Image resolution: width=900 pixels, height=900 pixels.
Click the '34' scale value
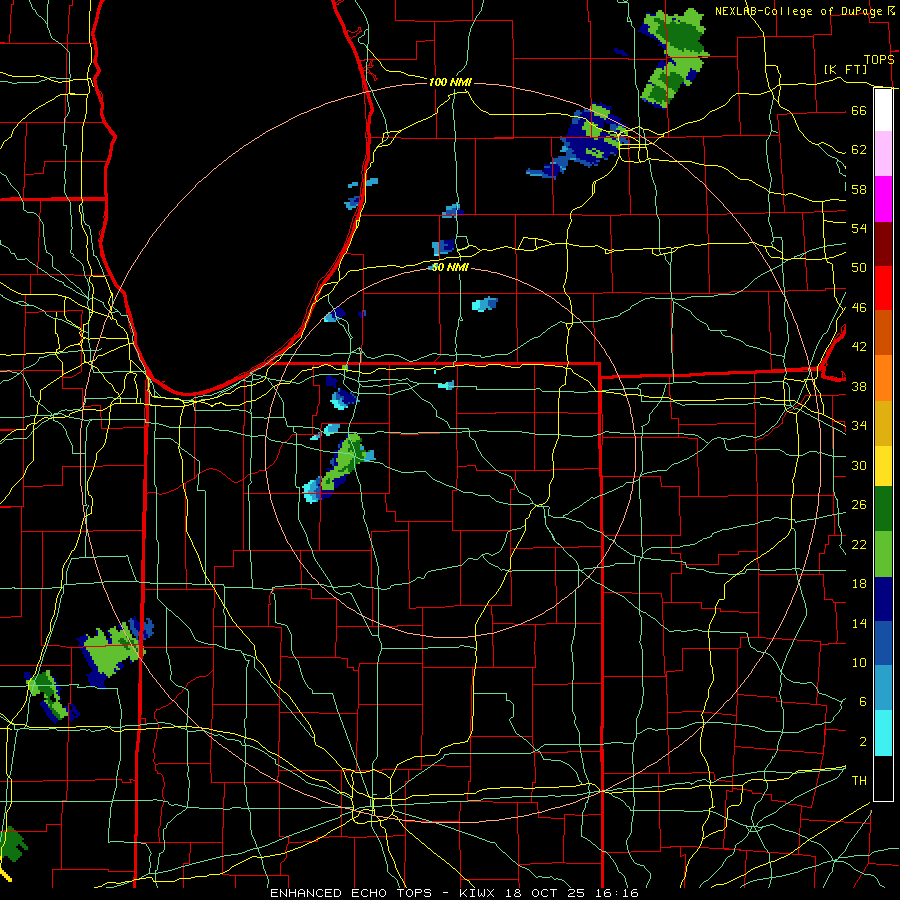859,426
